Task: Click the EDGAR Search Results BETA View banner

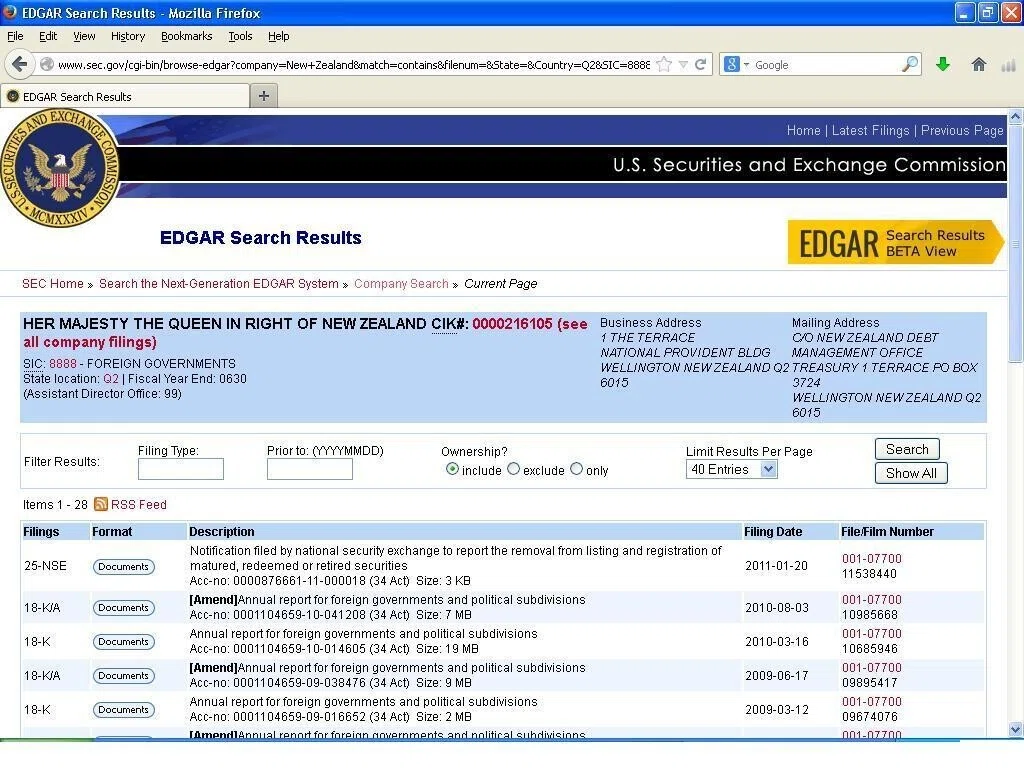Action: [x=895, y=242]
